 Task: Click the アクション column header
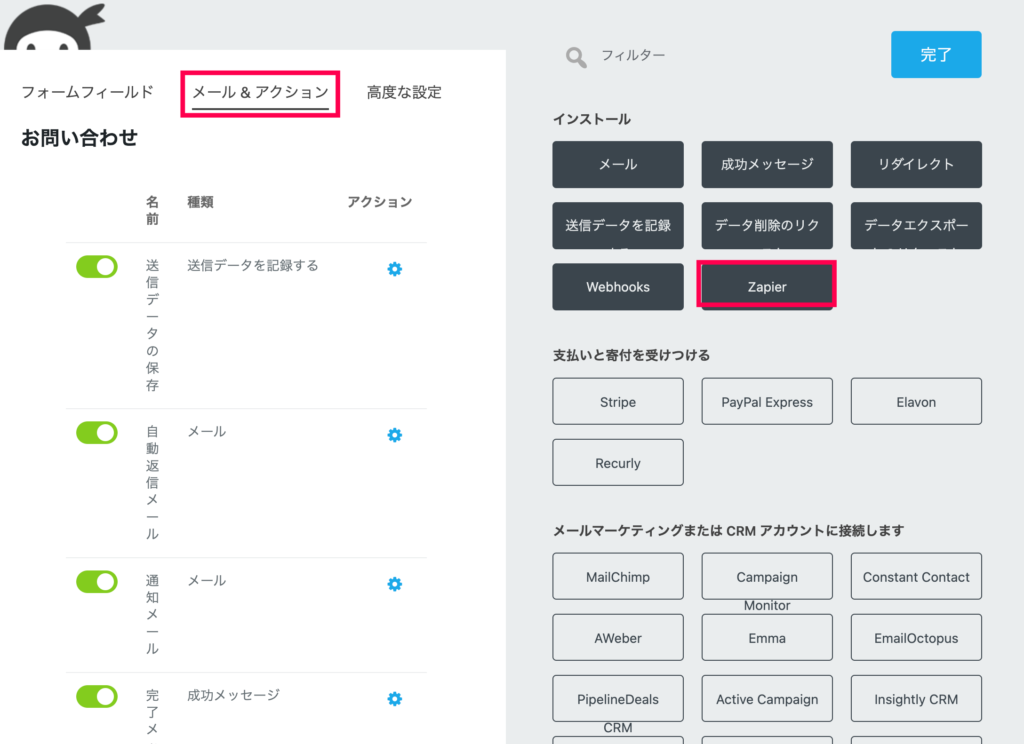[379, 202]
